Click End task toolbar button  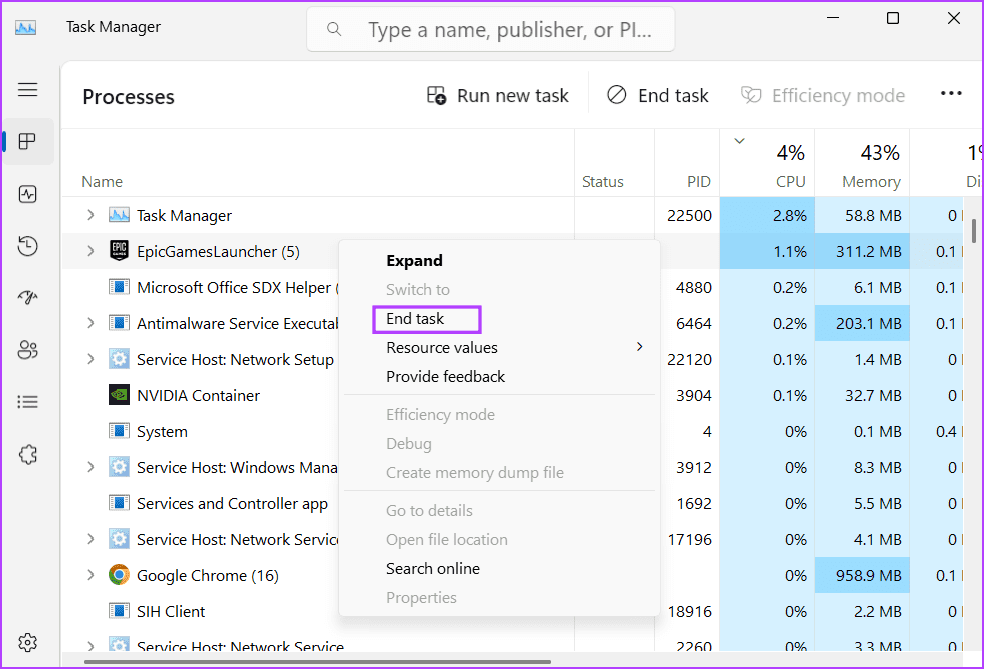point(658,95)
